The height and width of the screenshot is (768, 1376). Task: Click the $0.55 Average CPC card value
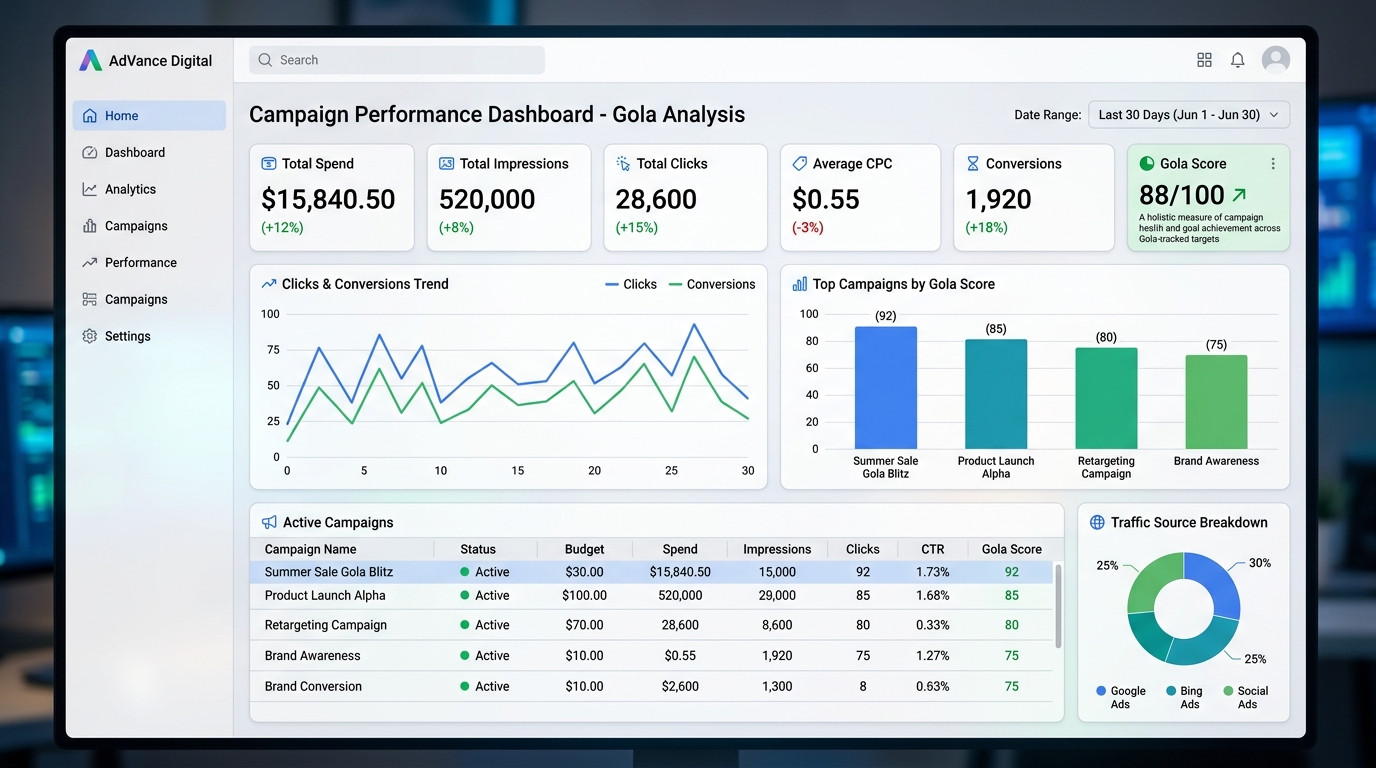[x=826, y=200]
